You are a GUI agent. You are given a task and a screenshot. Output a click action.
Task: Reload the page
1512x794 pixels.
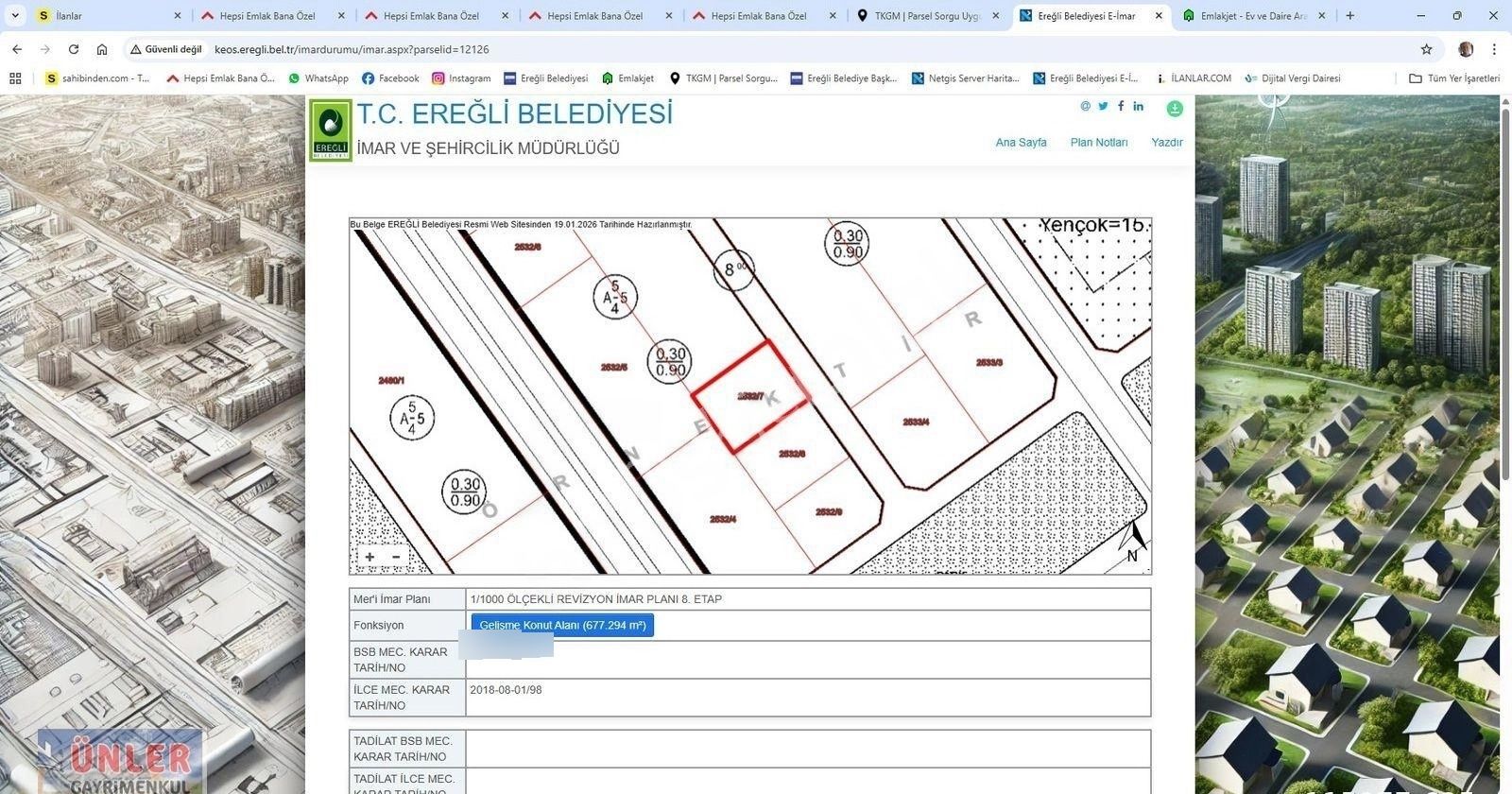click(74, 49)
